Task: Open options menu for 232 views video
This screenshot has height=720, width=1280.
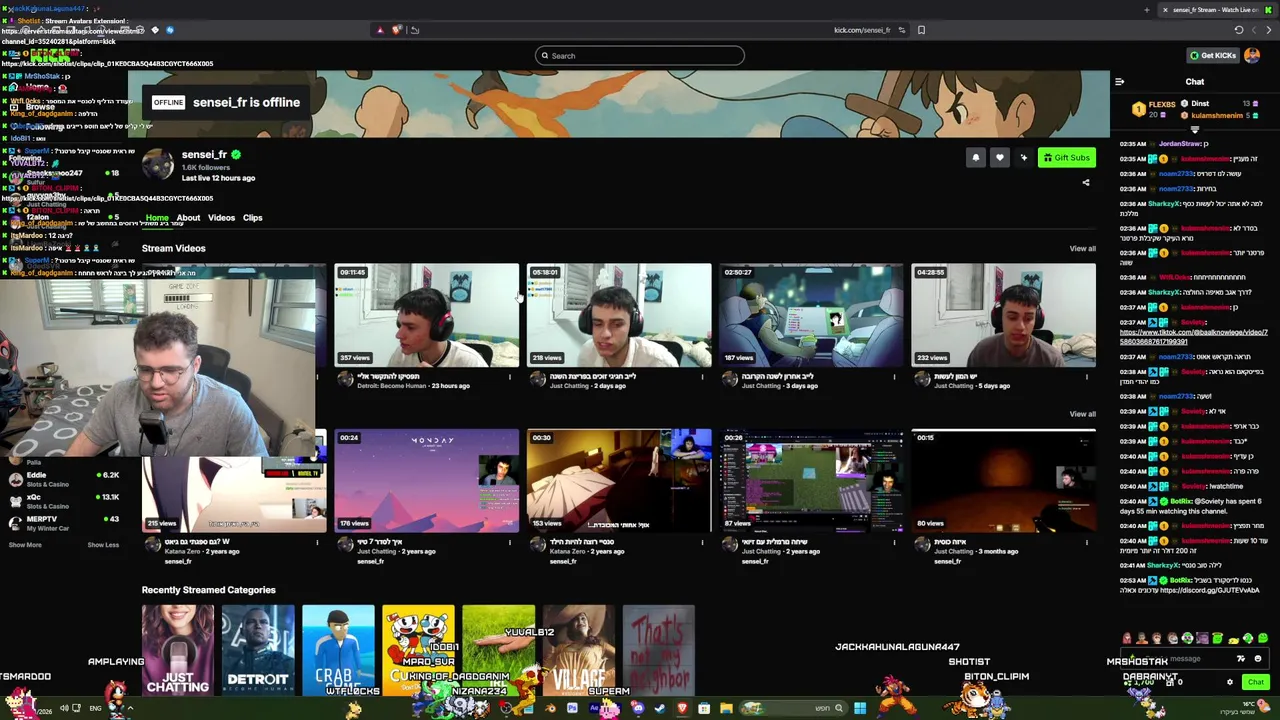Action: [x=1086, y=378]
